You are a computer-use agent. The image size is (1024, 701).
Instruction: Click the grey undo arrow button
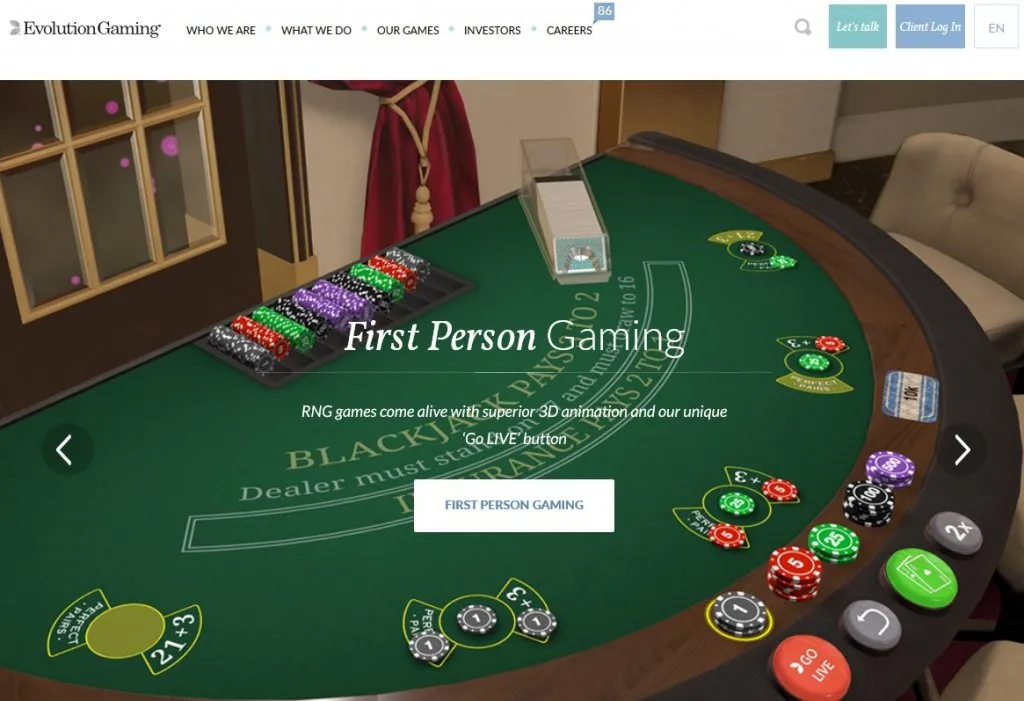(x=873, y=622)
